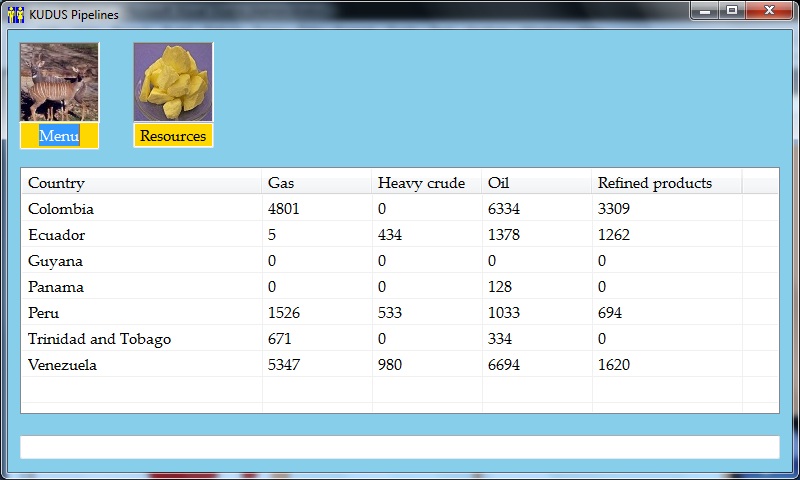The height and width of the screenshot is (480, 800).
Task: Maximize the KUDUS Pipelines window
Action: [732, 11]
